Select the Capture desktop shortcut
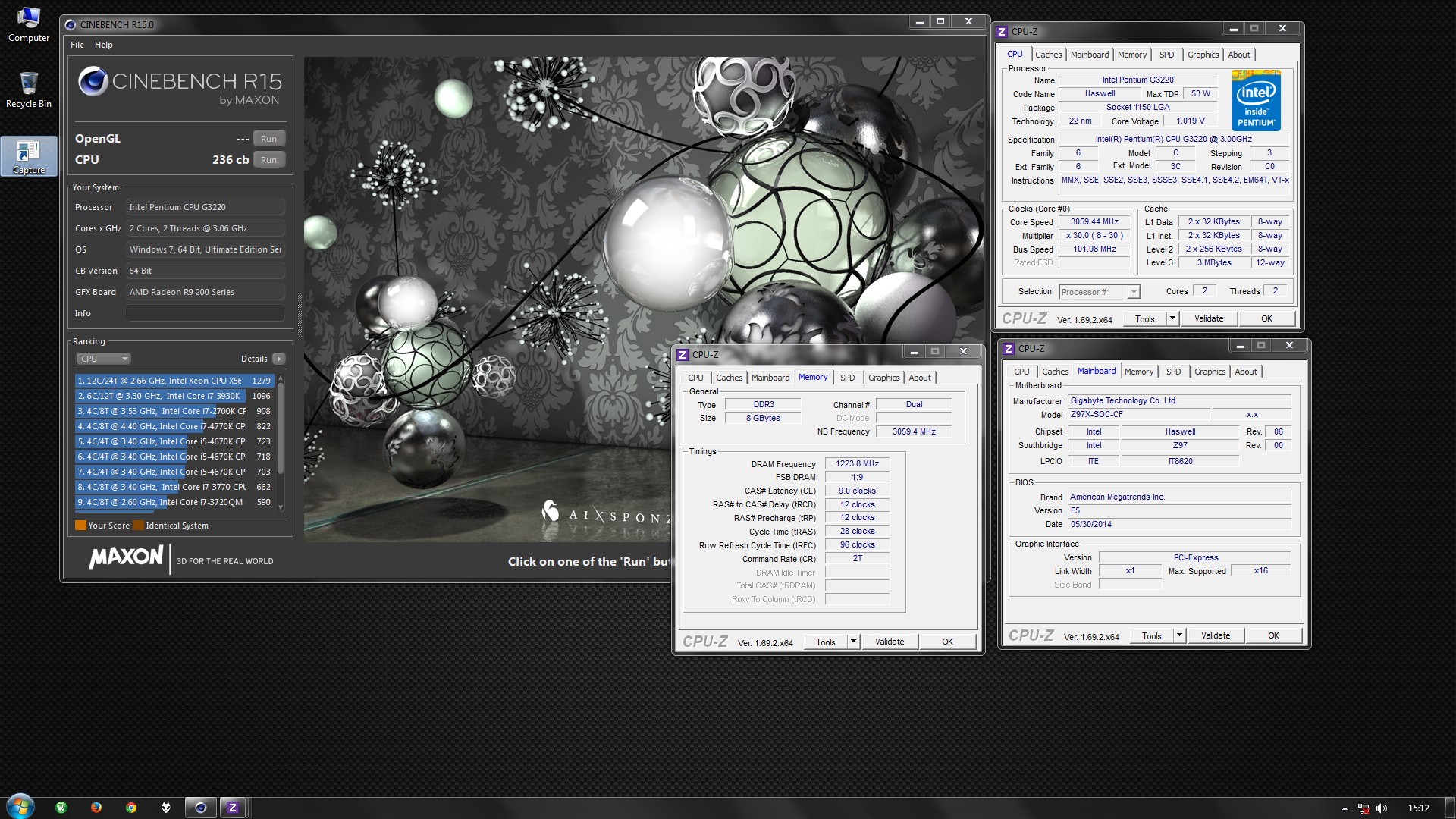 coord(29,155)
